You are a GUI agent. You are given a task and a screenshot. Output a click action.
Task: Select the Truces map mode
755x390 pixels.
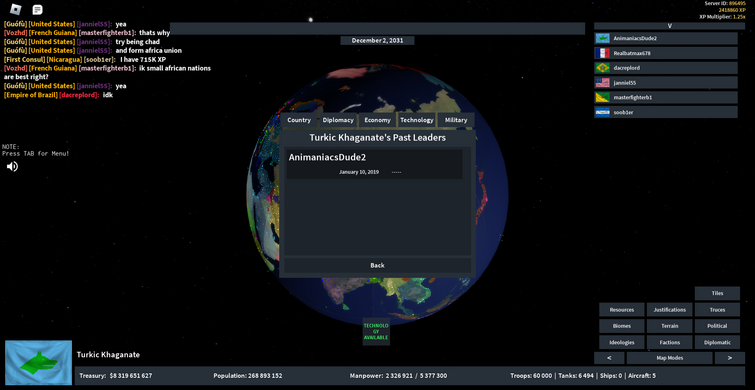[717, 310]
